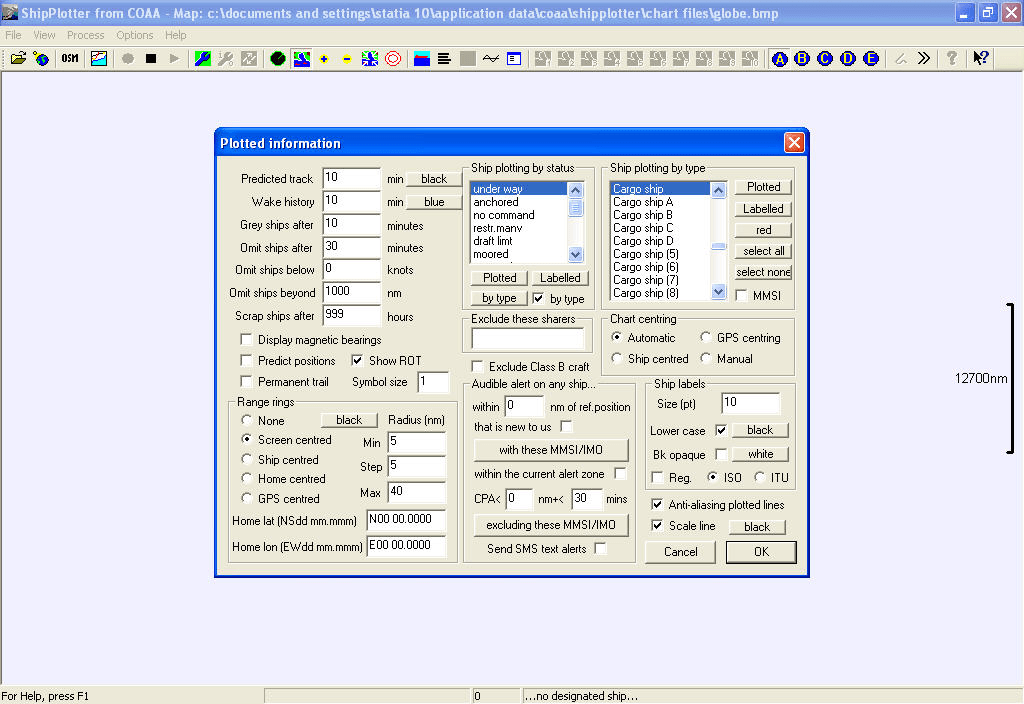Click the yellow plus zoom in icon
The height and width of the screenshot is (704, 1024).
[324, 59]
